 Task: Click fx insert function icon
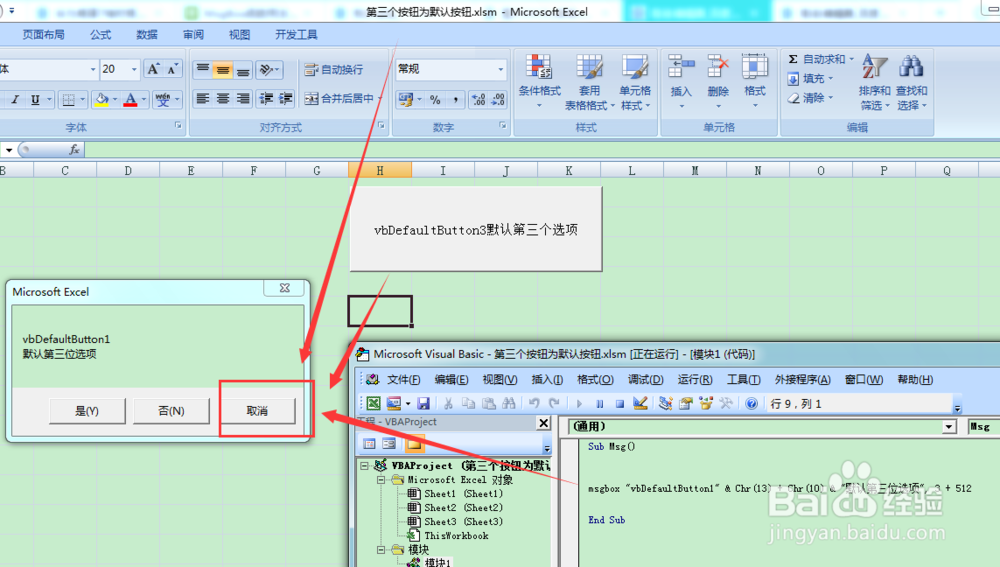74,149
